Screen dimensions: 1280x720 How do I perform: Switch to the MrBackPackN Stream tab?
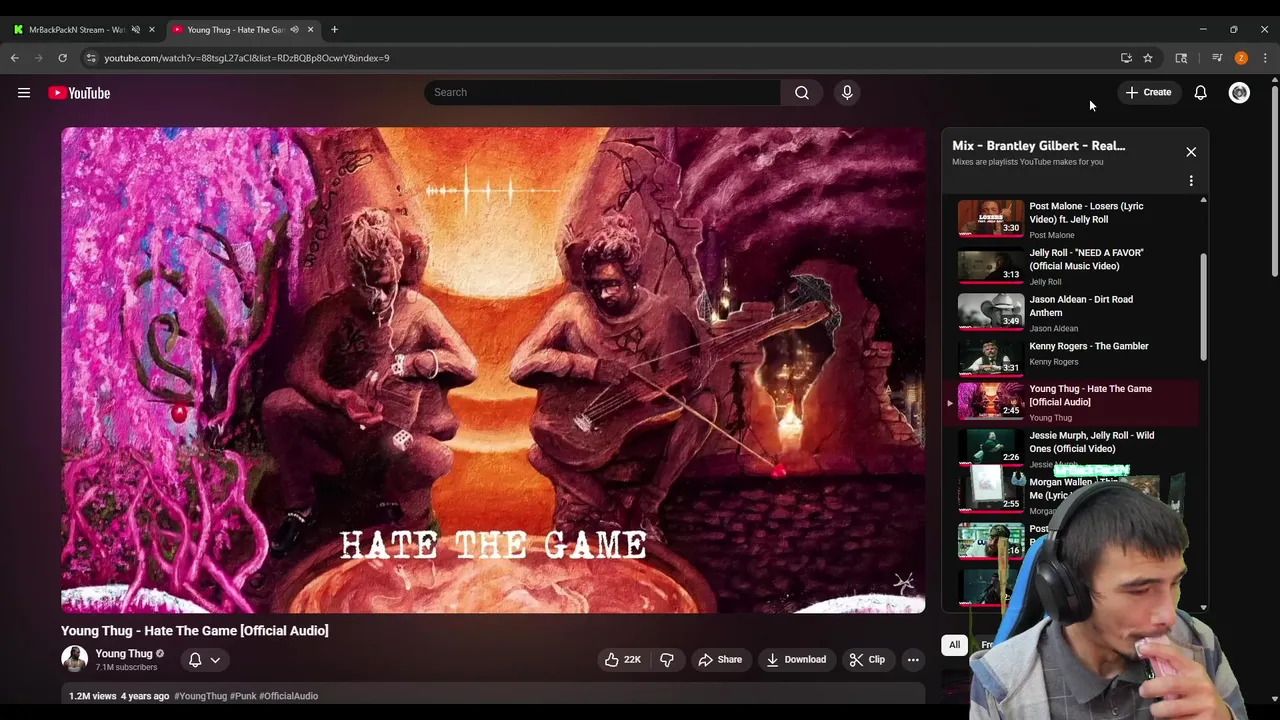[76, 29]
